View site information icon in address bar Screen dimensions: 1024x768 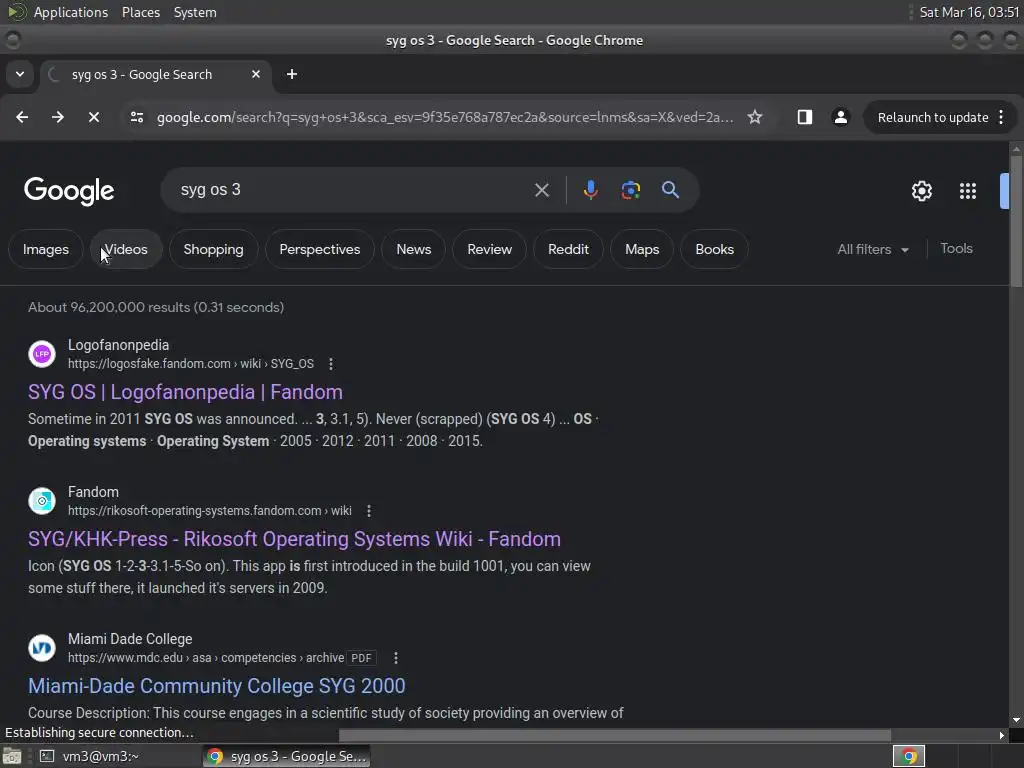pyautogui.click(x=136, y=117)
